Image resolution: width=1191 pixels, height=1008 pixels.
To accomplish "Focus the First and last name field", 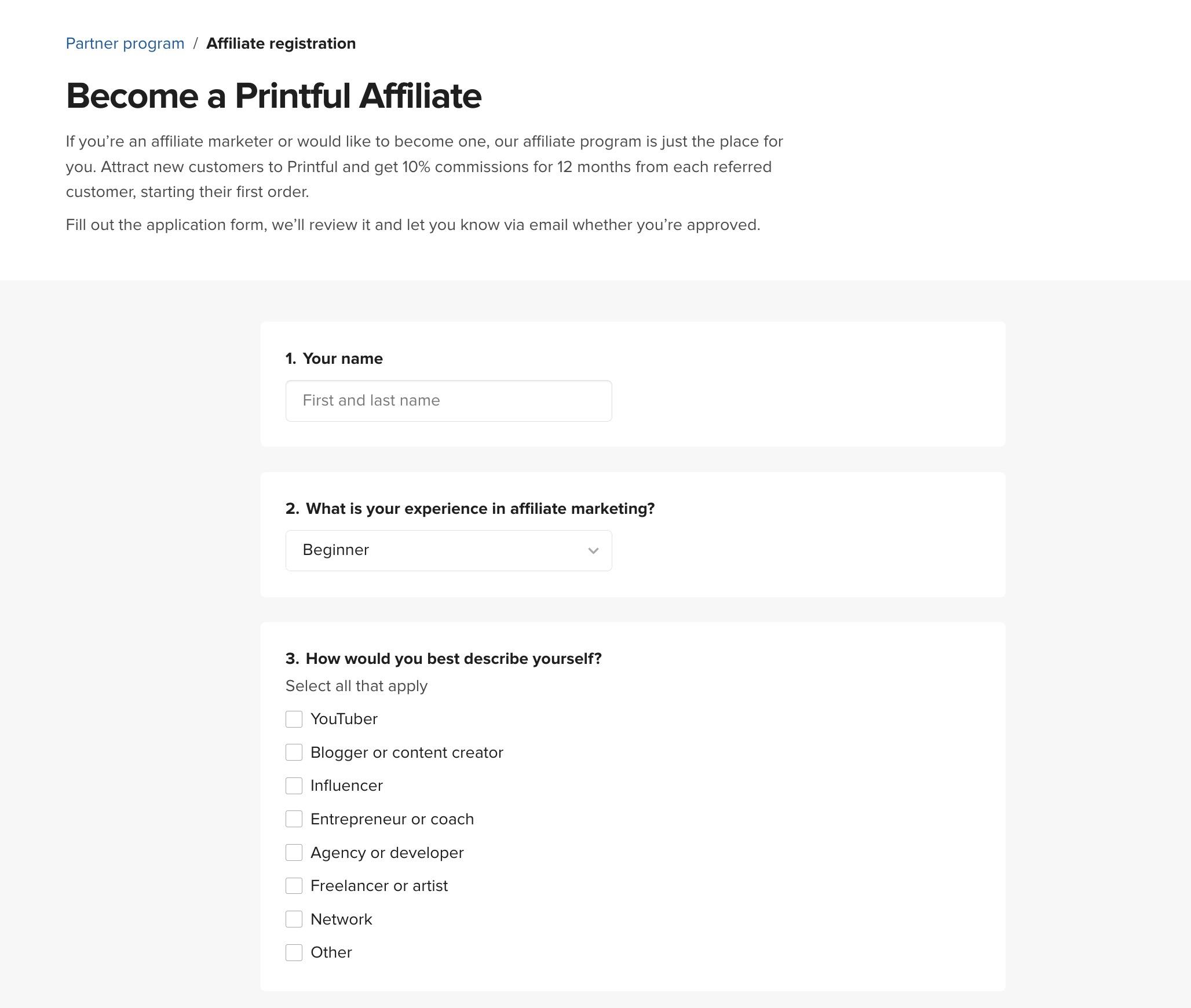I will [448, 401].
